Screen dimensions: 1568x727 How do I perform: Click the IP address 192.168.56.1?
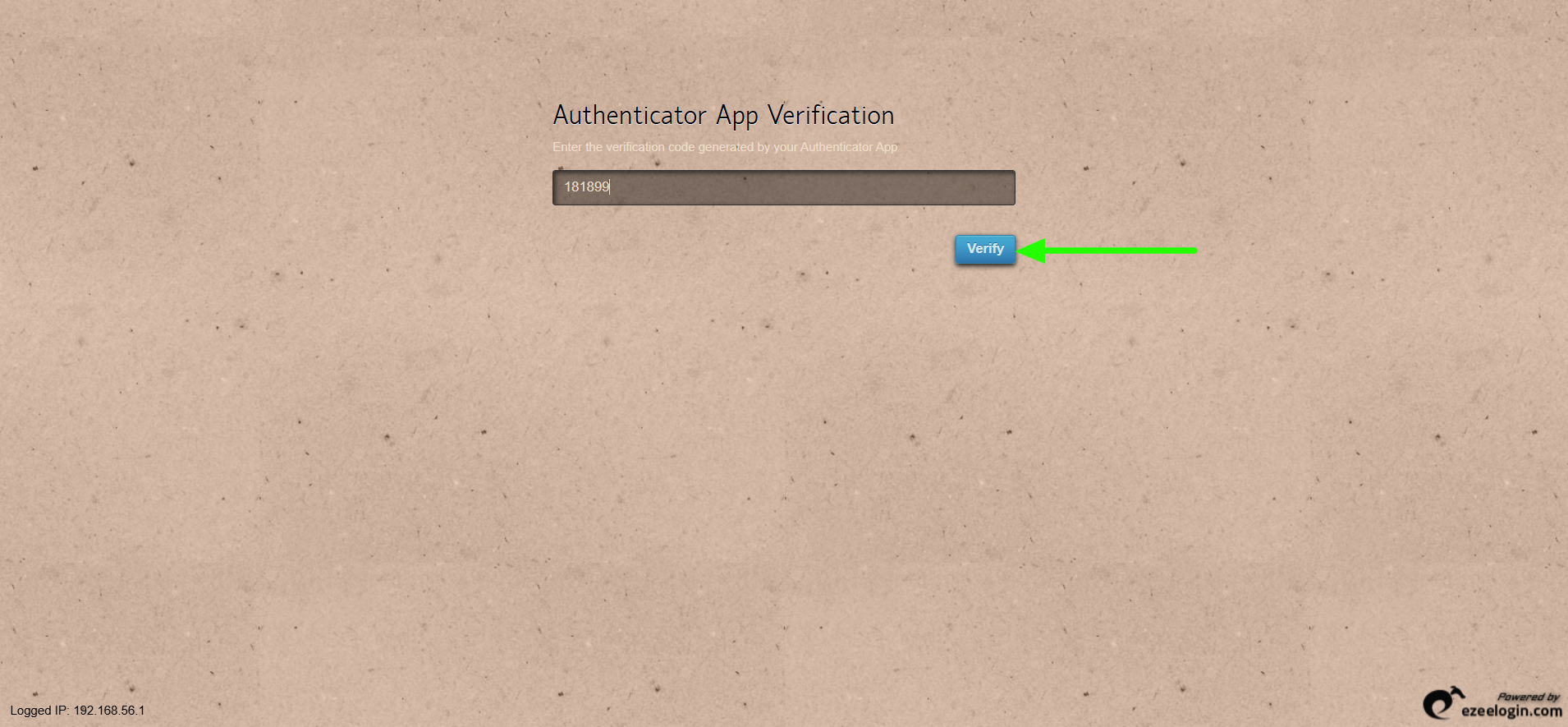pyautogui.click(x=109, y=711)
